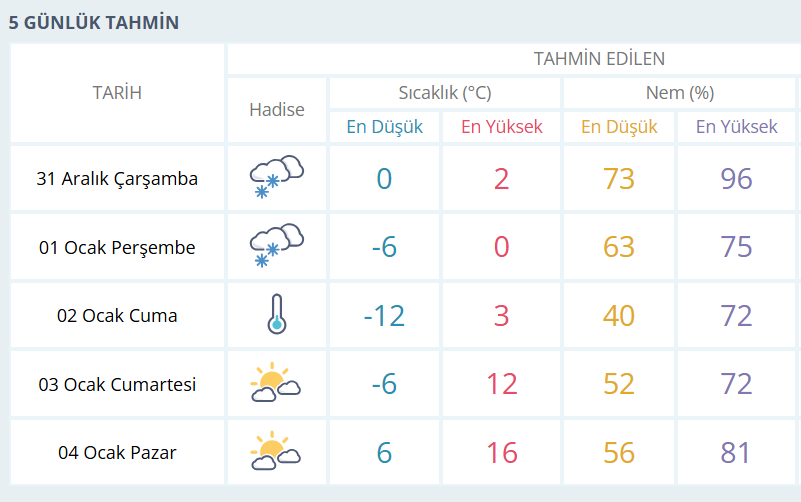
Task: Click the snow cloud icon for 31 Aralık
Action: [276, 178]
